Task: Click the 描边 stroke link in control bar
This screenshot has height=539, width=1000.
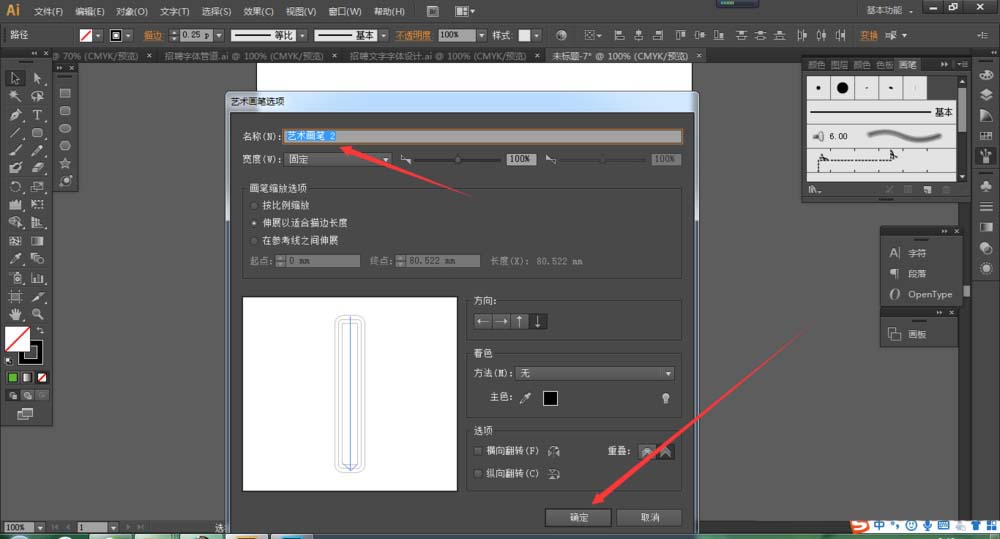Action: (x=152, y=36)
